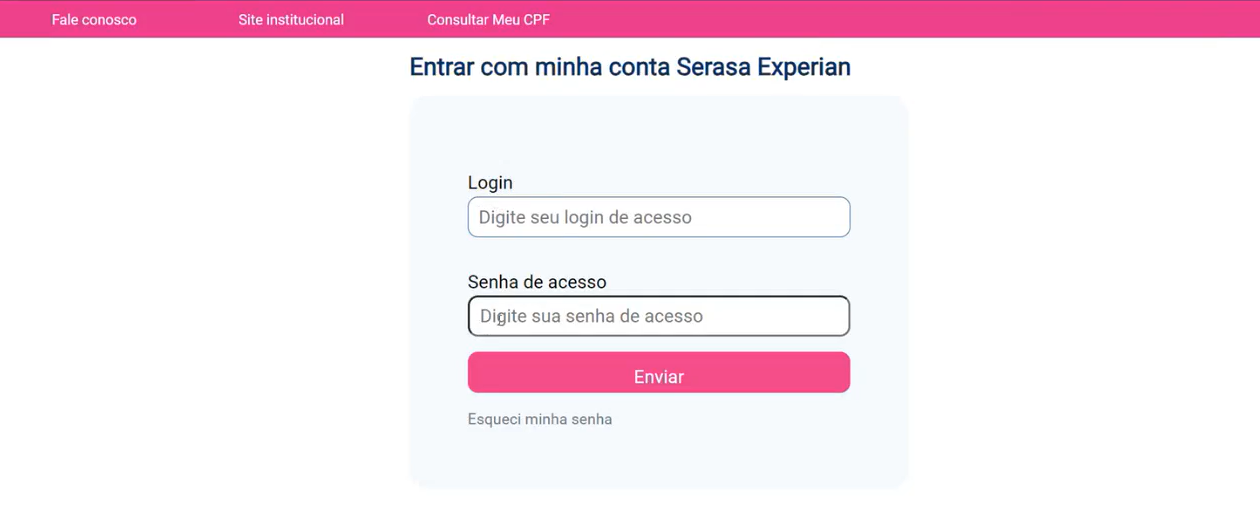Click the words Serasa Experian in the title
The image size is (1260, 514).
click(763, 67)
